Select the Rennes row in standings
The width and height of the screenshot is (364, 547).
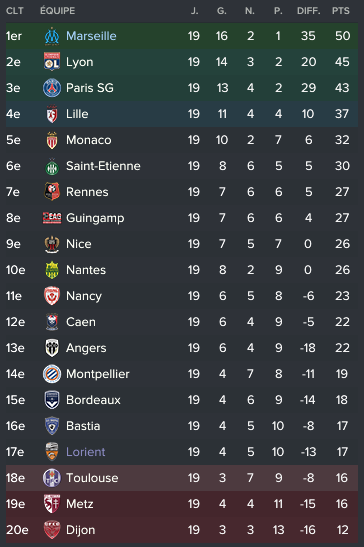(x=182, y=192)
